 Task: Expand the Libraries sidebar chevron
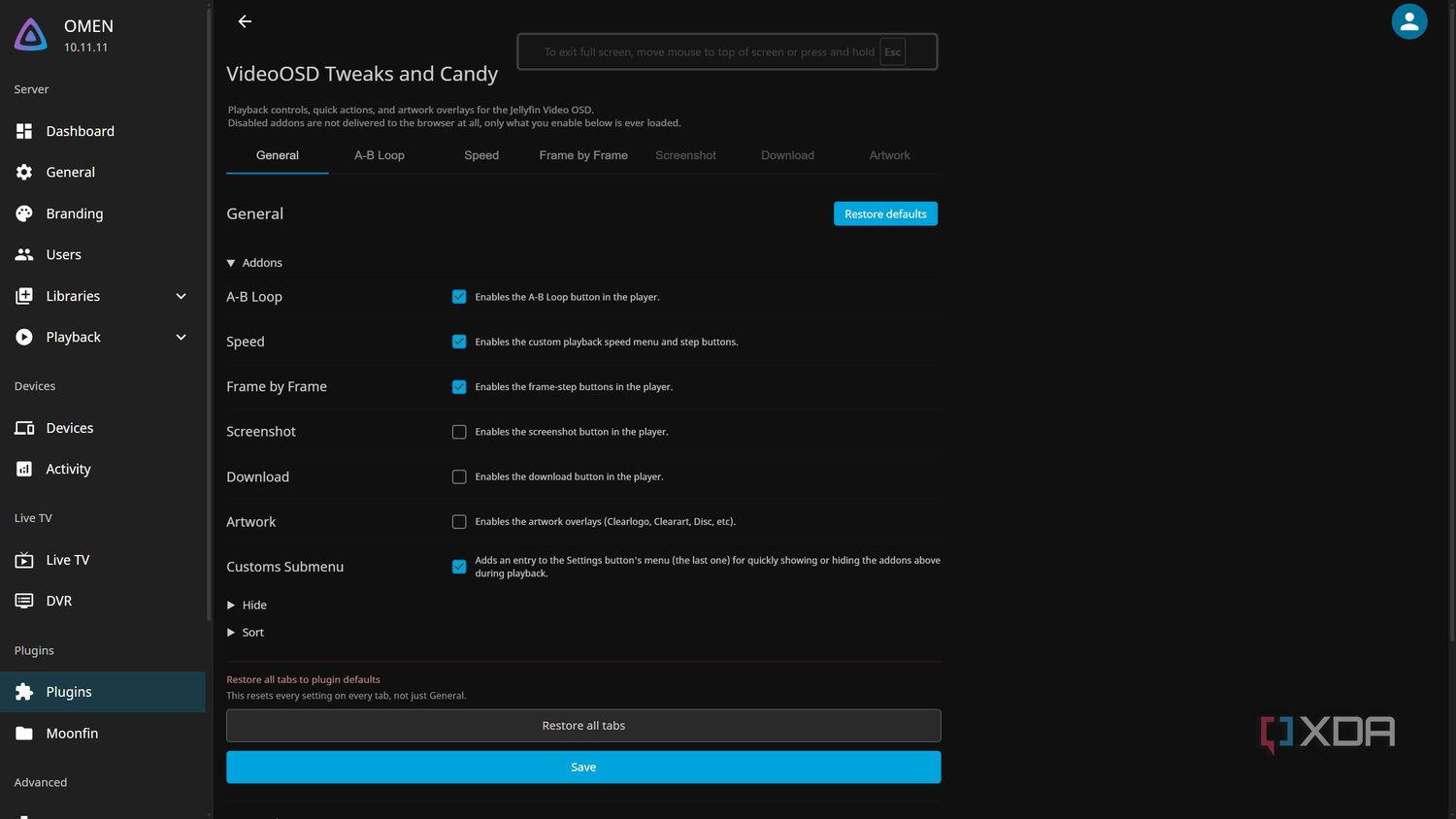181,296
